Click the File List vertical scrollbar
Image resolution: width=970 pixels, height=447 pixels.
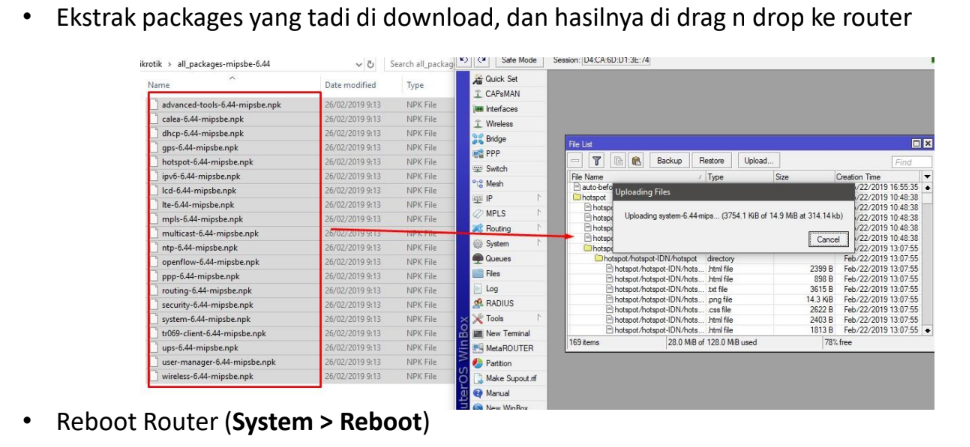tap(927, 258)
